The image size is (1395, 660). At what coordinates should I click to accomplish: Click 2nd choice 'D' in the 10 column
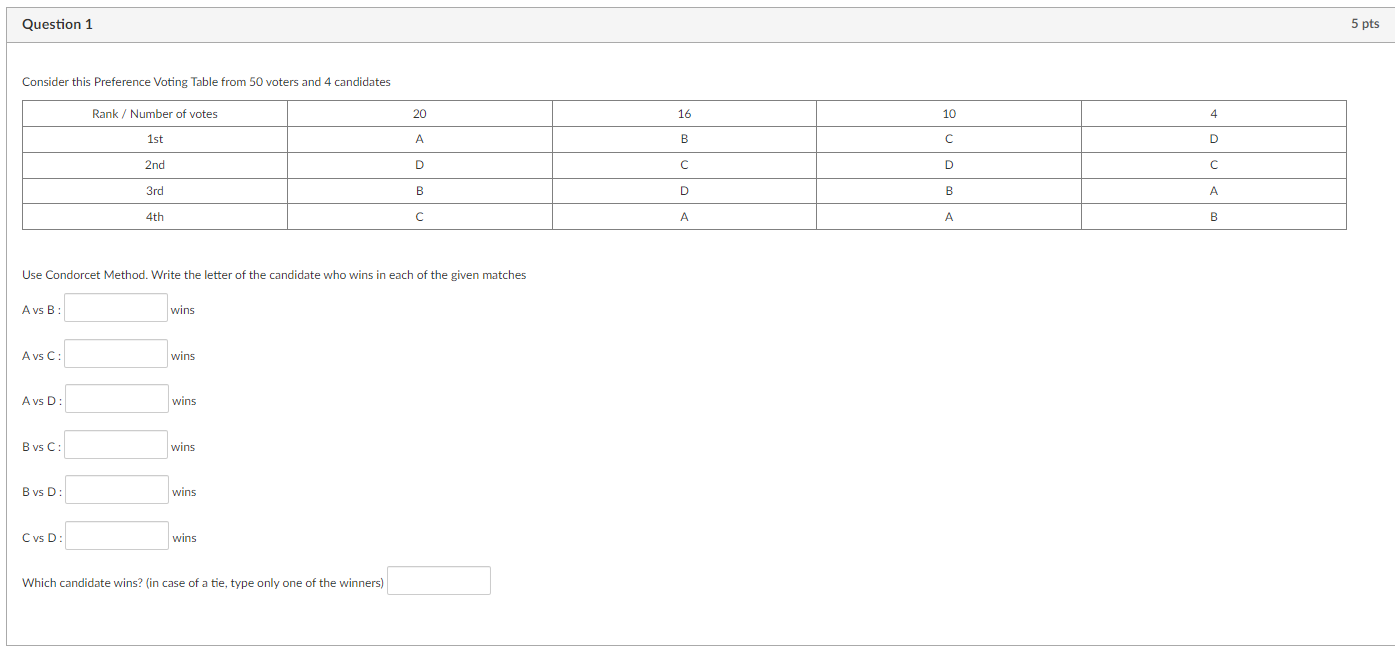coord(949,165)
